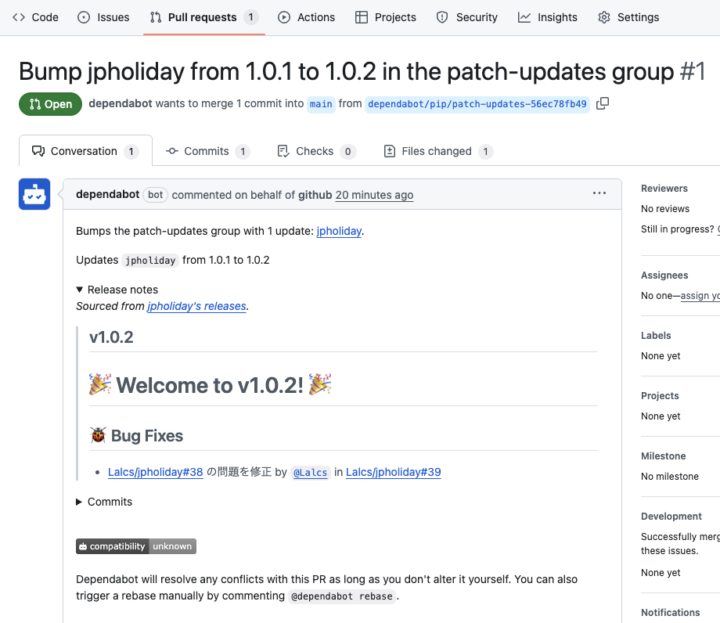
Task: Open the Code repository tab
Action: [35, 17]
